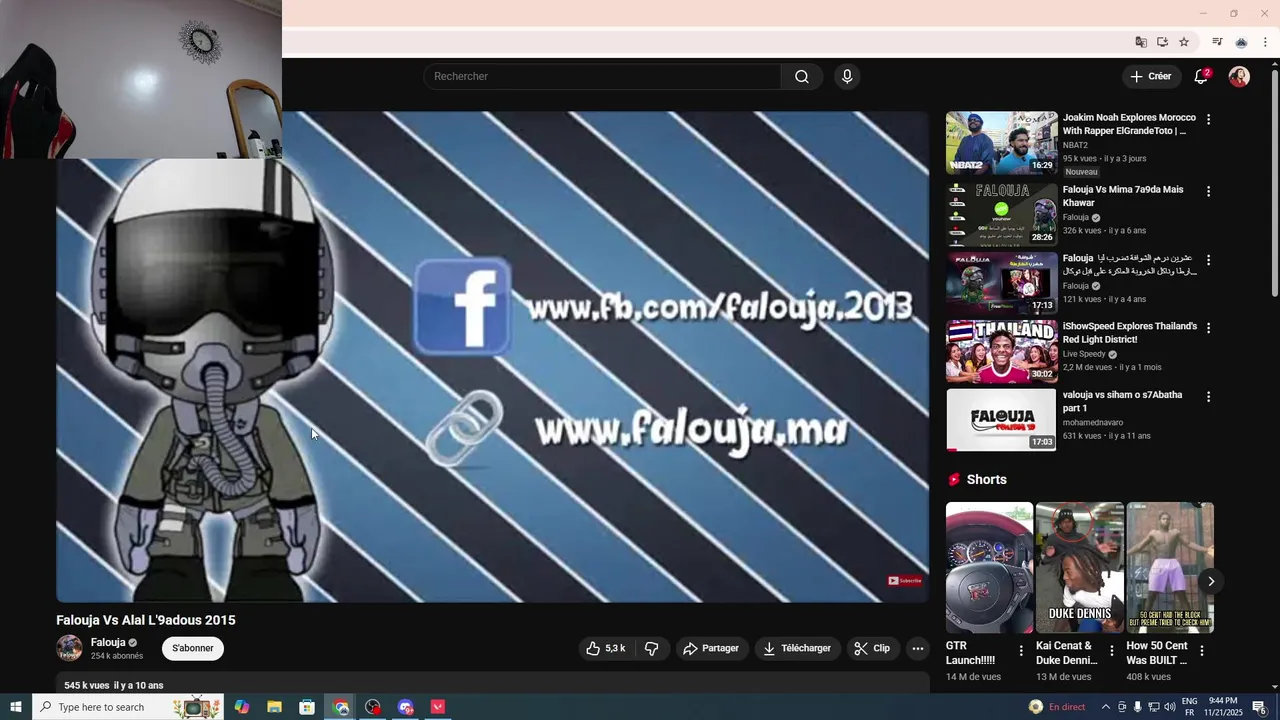Click the video title Falouja Vs Alal L'9adous 2015

pos(146,620)
